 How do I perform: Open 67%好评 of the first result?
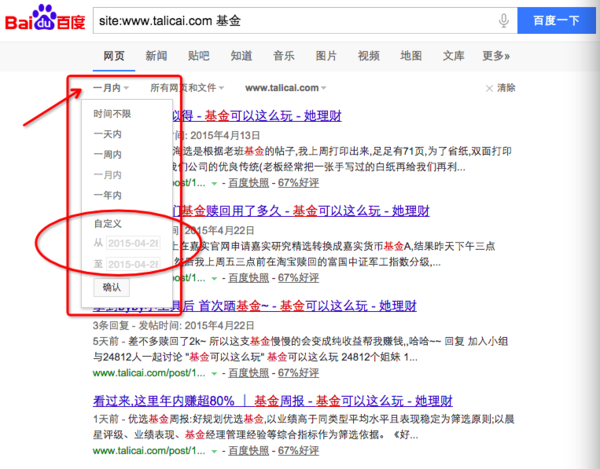click(x=298, y=183)
